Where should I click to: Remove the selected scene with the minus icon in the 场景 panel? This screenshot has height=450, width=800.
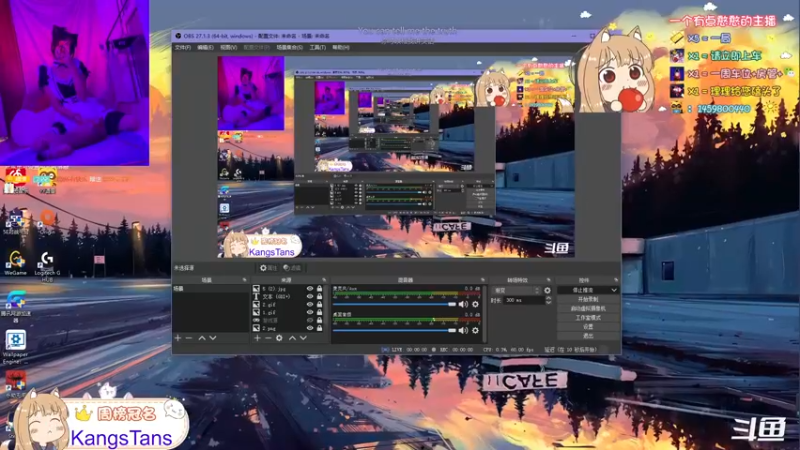(189, 338)
